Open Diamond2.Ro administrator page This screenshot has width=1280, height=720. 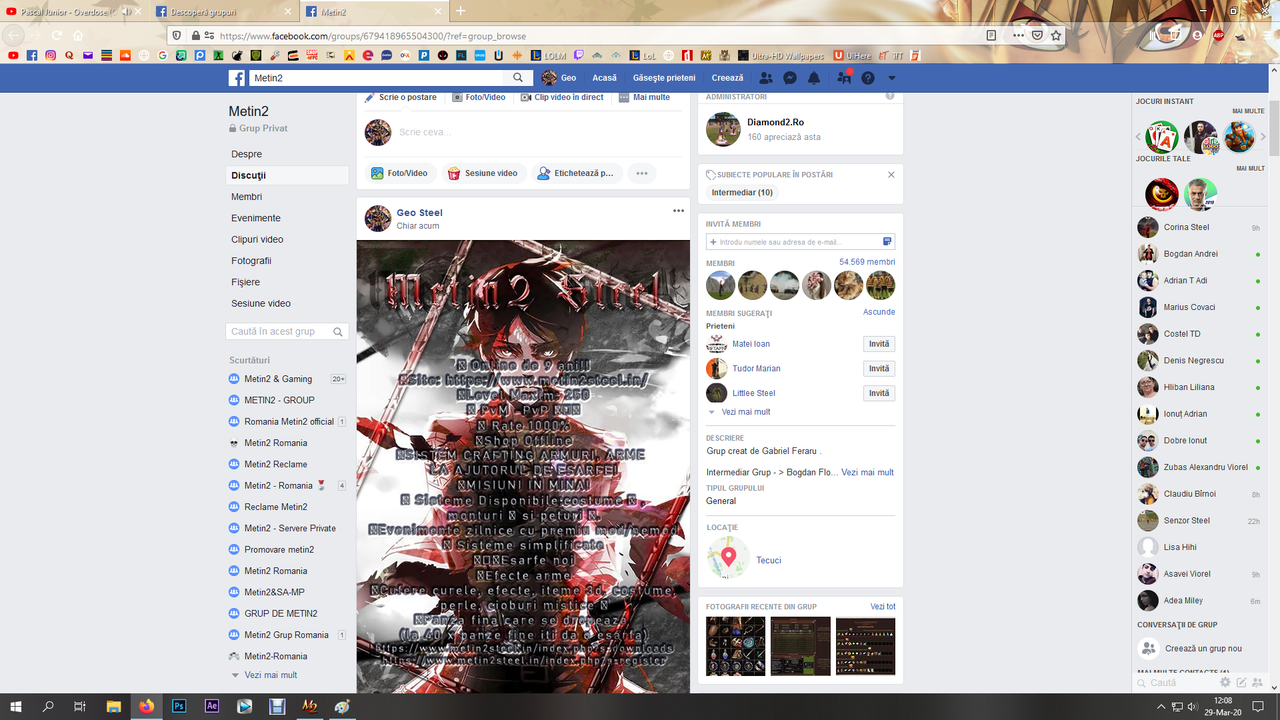tap(775, 122)
